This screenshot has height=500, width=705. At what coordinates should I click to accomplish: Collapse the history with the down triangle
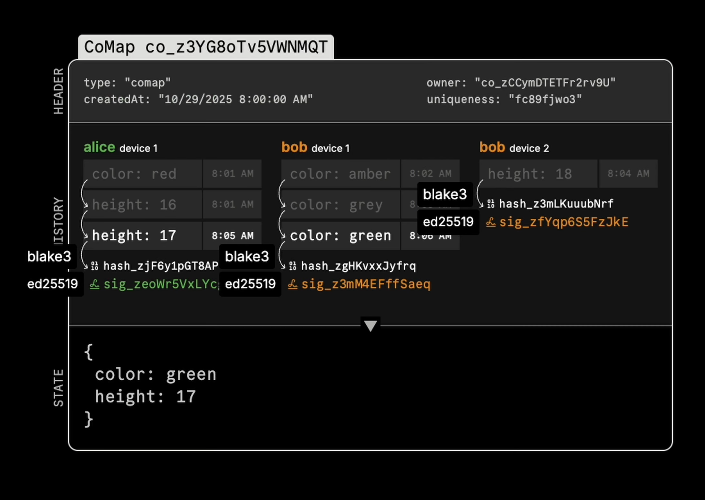(370, 326)
